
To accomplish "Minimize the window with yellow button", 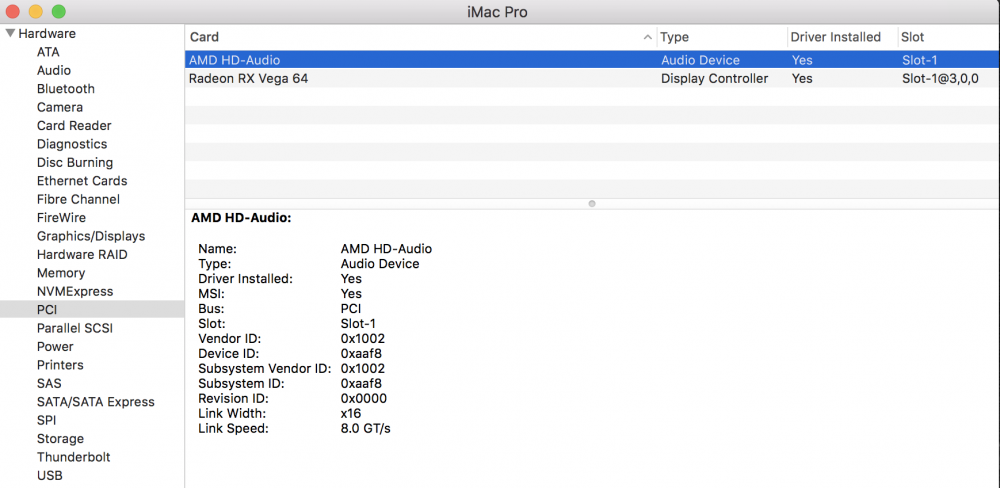I will coord(36,11).
